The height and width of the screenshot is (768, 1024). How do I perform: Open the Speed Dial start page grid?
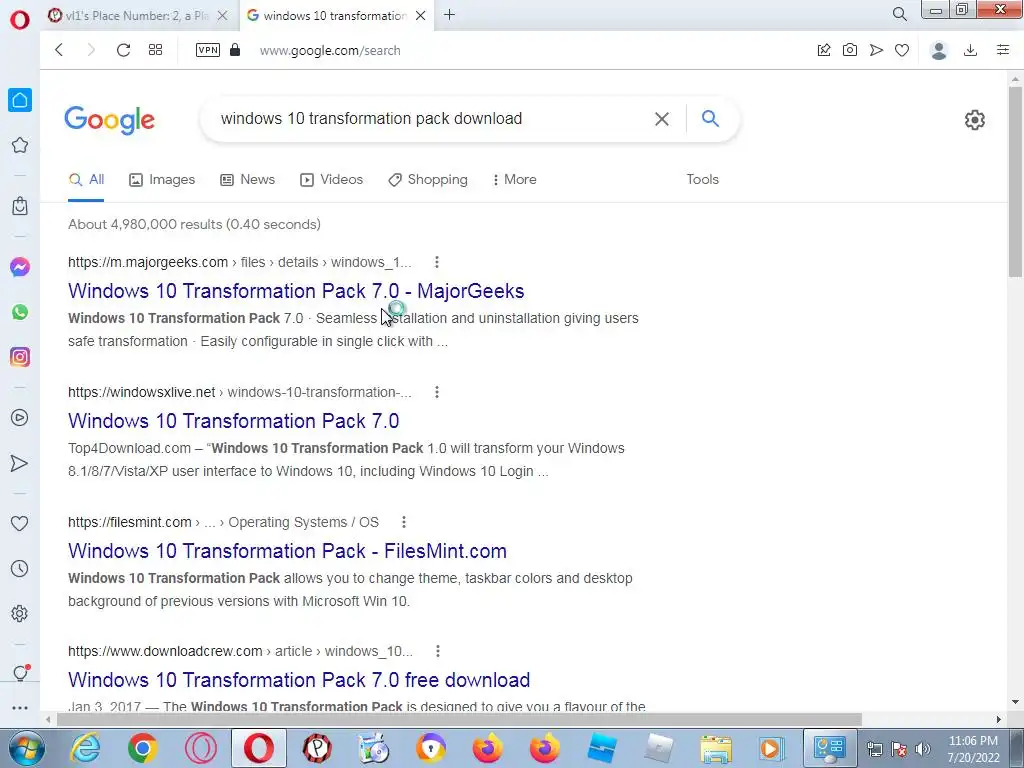tap(155, 50)
